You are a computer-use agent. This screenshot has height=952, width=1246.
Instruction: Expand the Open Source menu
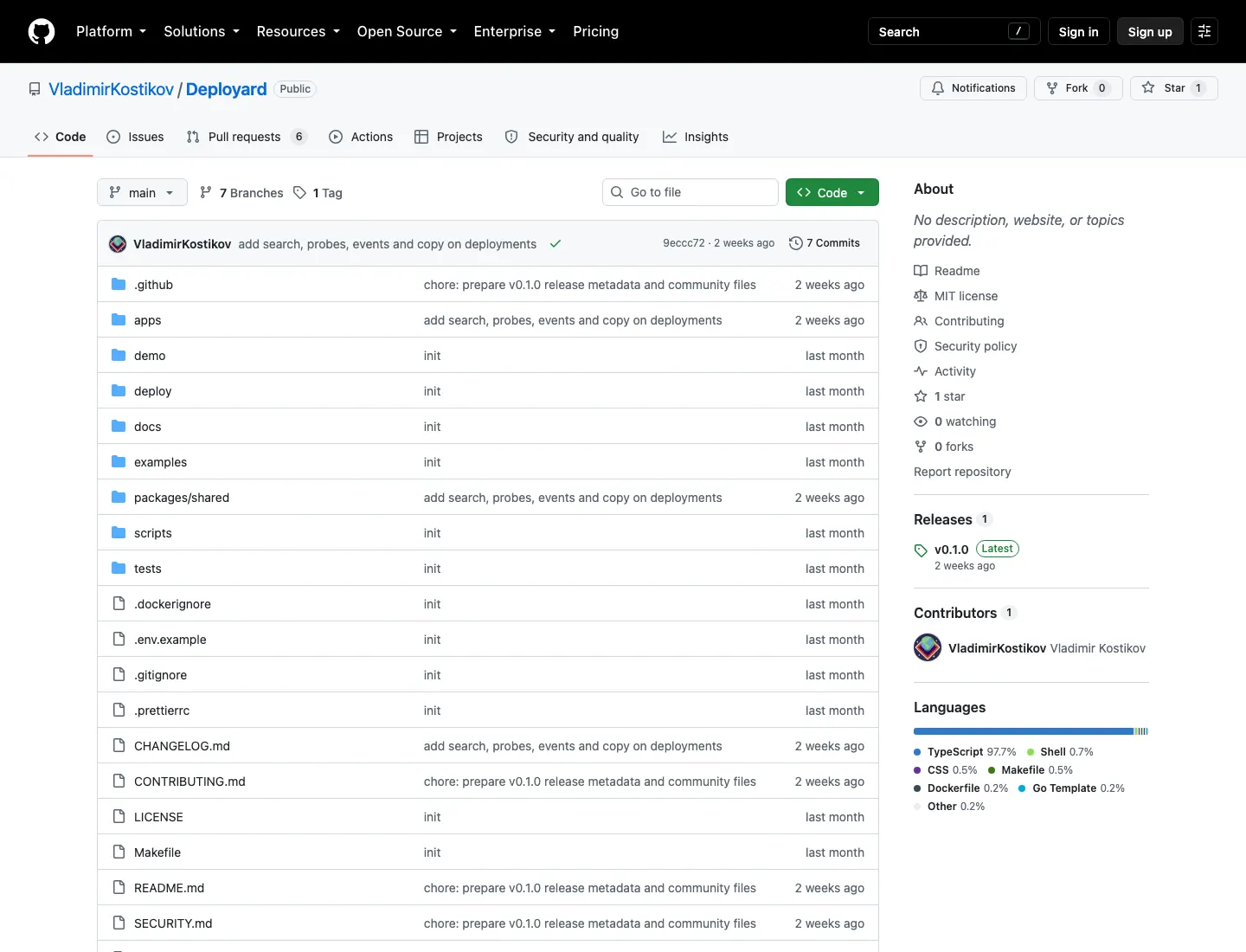(x=407, y=31)
